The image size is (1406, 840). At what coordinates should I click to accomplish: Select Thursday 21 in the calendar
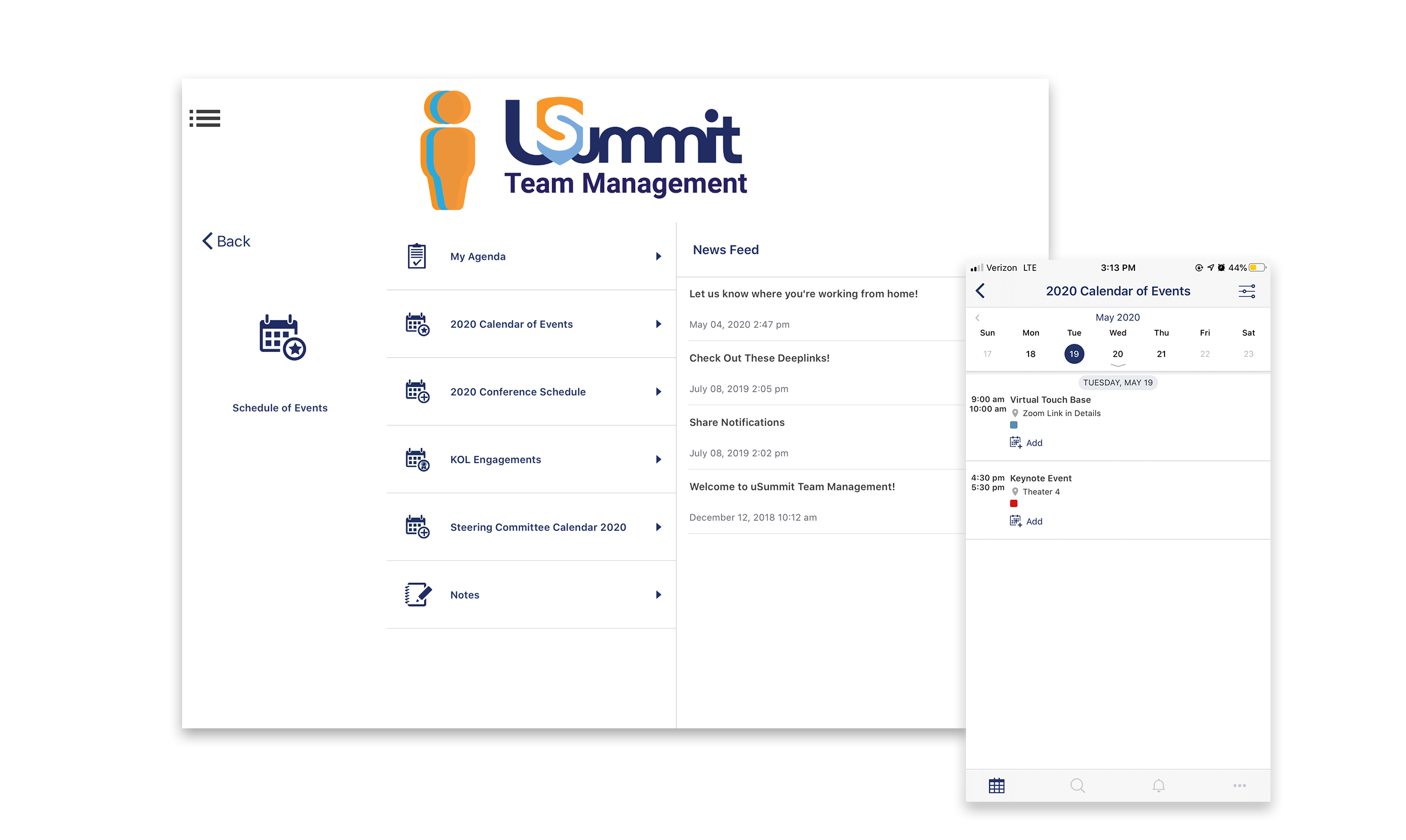pyautogui.click(x=1161, y=354)
